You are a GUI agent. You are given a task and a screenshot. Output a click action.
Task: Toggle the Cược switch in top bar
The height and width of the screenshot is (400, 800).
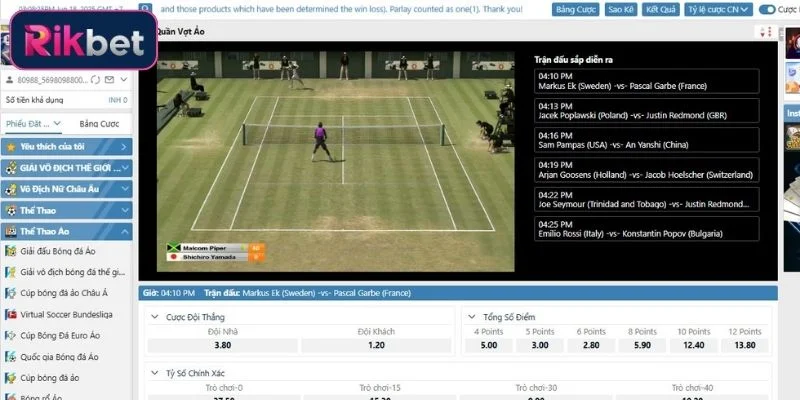(x=767, y=9)
